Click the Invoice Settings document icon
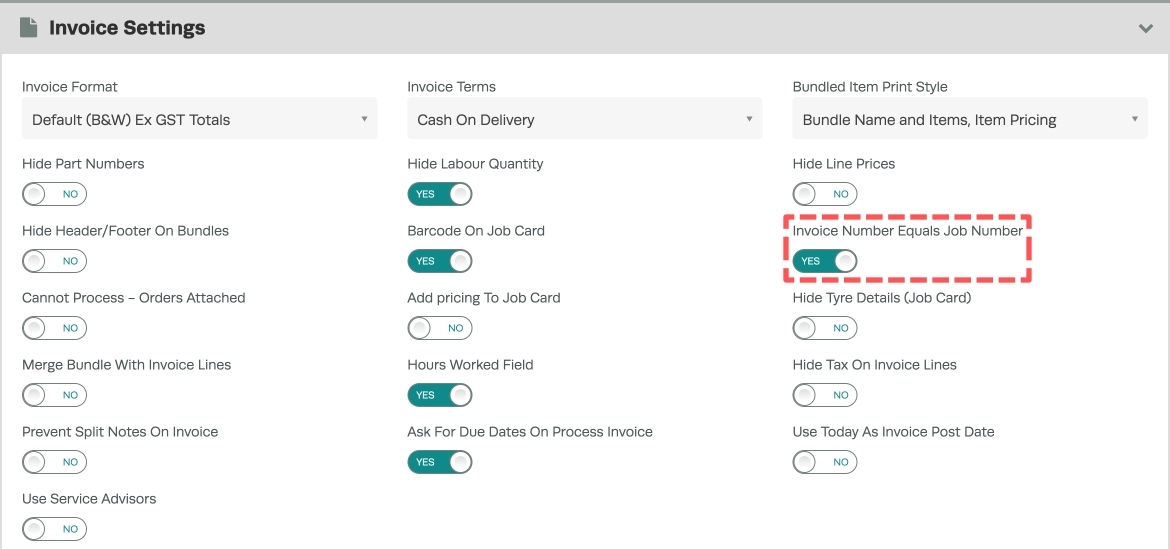Image resolution: width=1170 pixels, height=550 pixels. click(28, 28)
